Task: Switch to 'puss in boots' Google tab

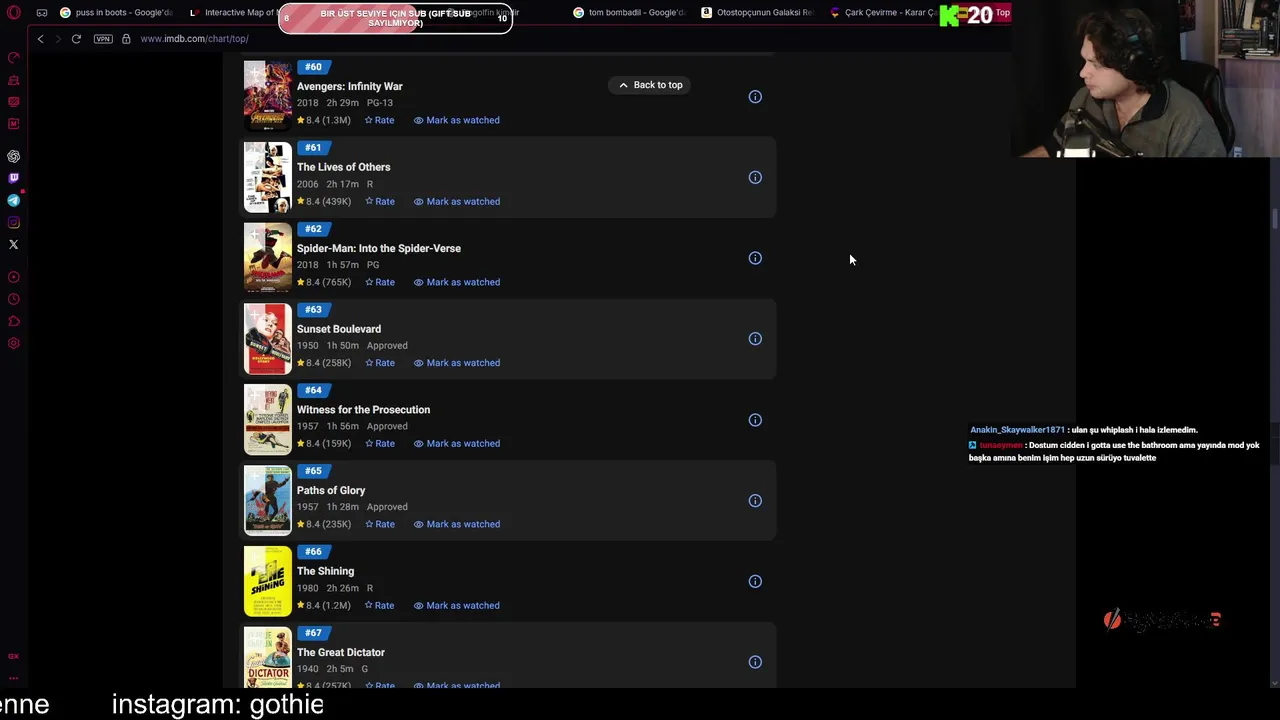Action: 116,13
